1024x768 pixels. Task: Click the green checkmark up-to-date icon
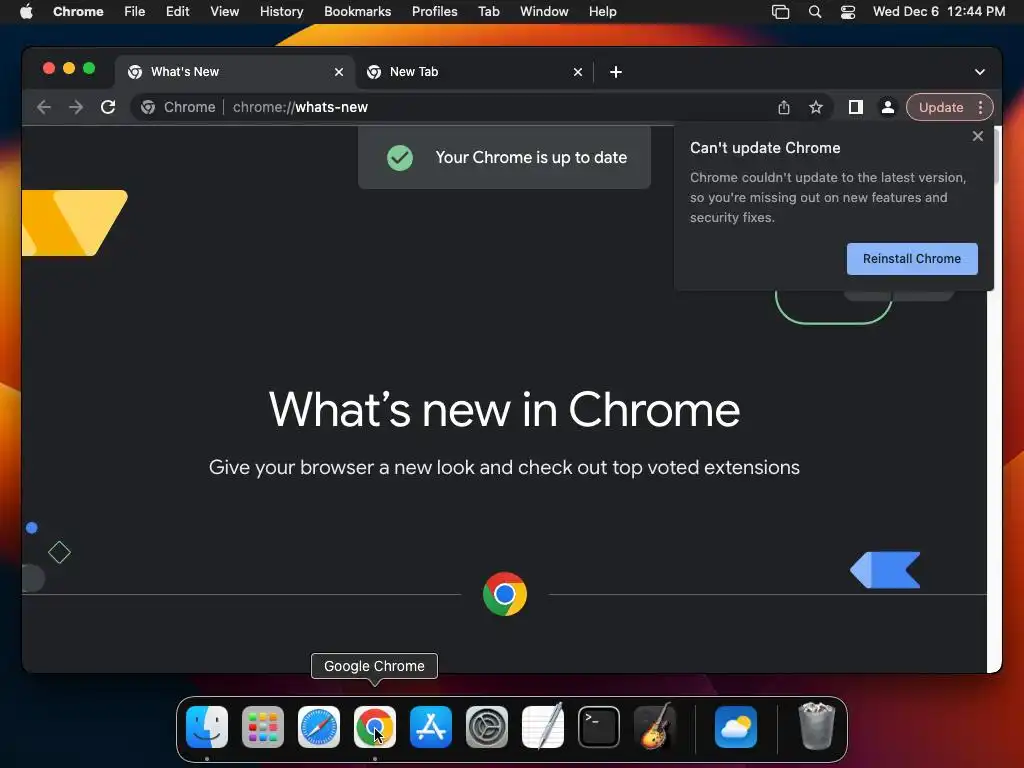(400, 157)
